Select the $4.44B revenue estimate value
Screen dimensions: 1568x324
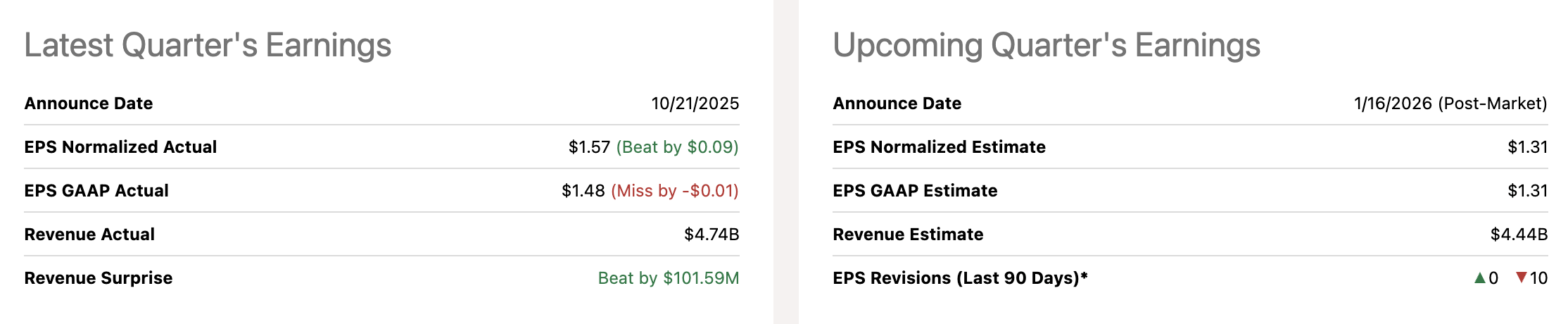[1519, 235]
